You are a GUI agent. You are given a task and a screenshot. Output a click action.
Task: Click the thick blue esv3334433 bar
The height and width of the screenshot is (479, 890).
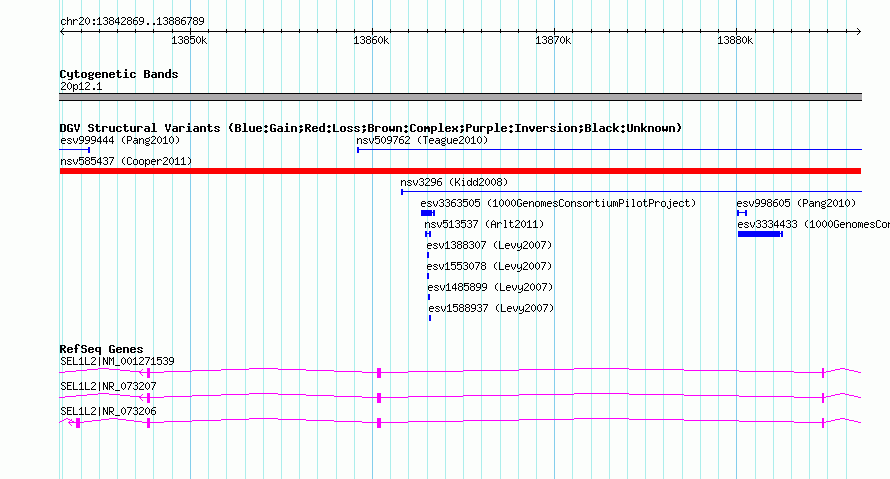pyautogui.click(x=760, y=234)
